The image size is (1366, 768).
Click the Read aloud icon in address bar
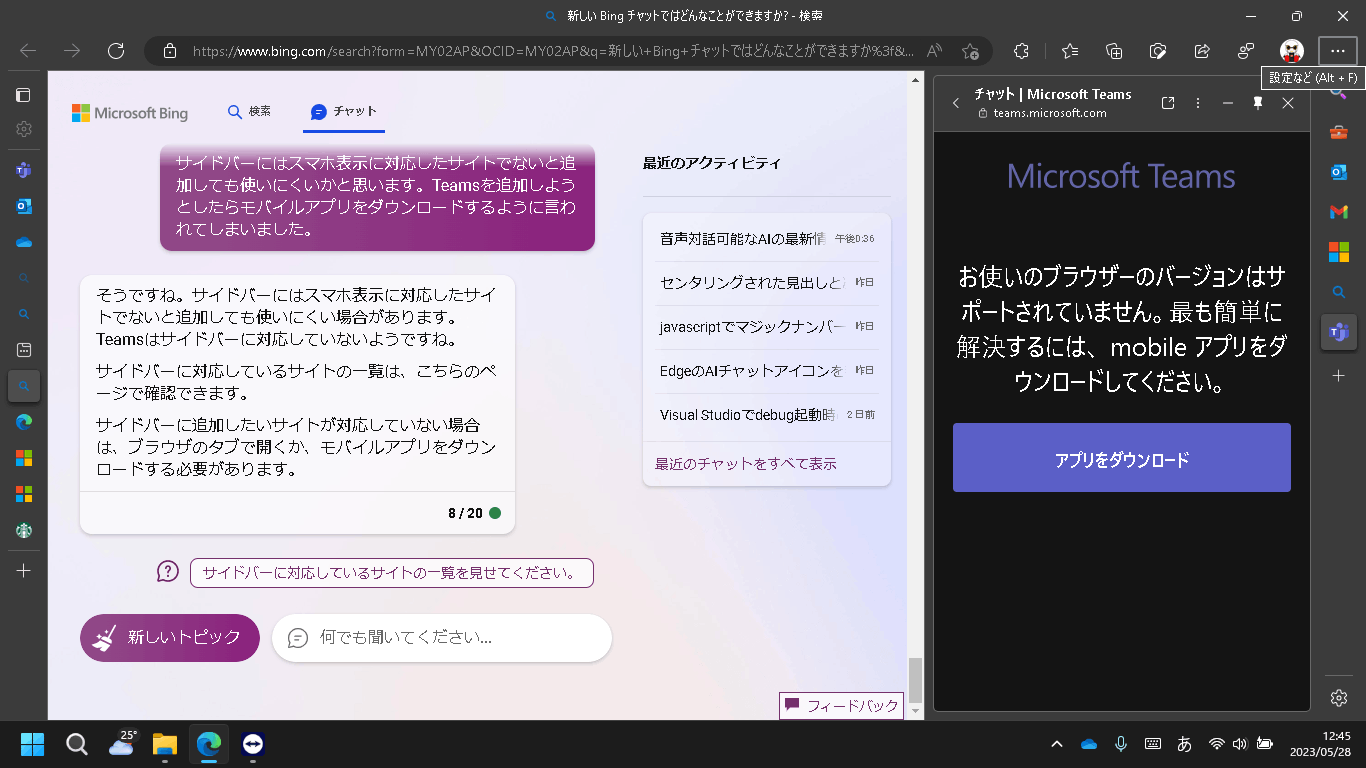click(x=935, y=51)
